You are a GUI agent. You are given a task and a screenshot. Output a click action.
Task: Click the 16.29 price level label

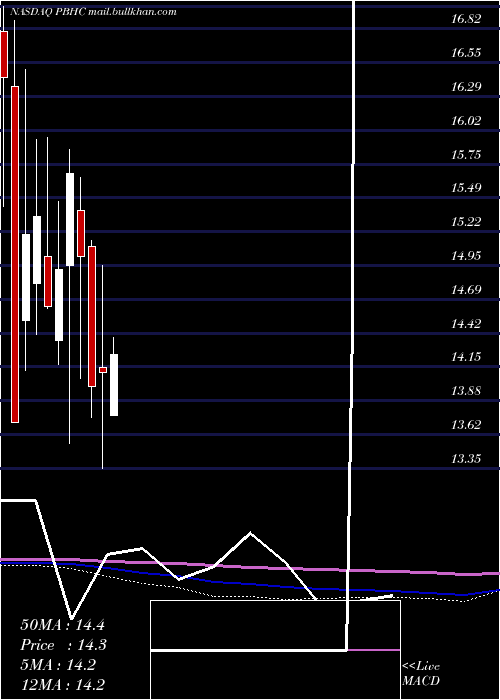tap(466, 87)
